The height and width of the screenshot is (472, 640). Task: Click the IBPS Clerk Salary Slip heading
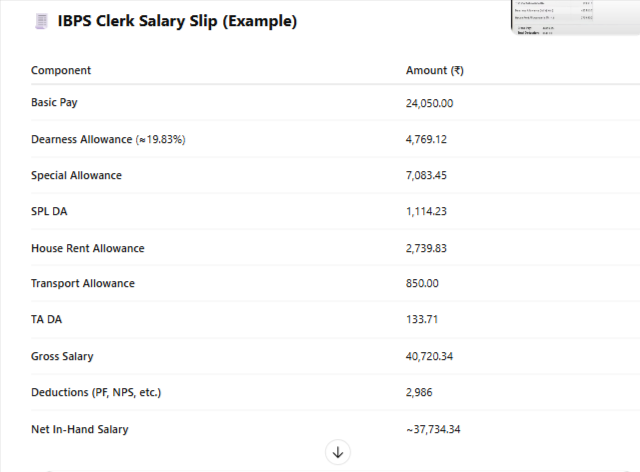(177, 21)
